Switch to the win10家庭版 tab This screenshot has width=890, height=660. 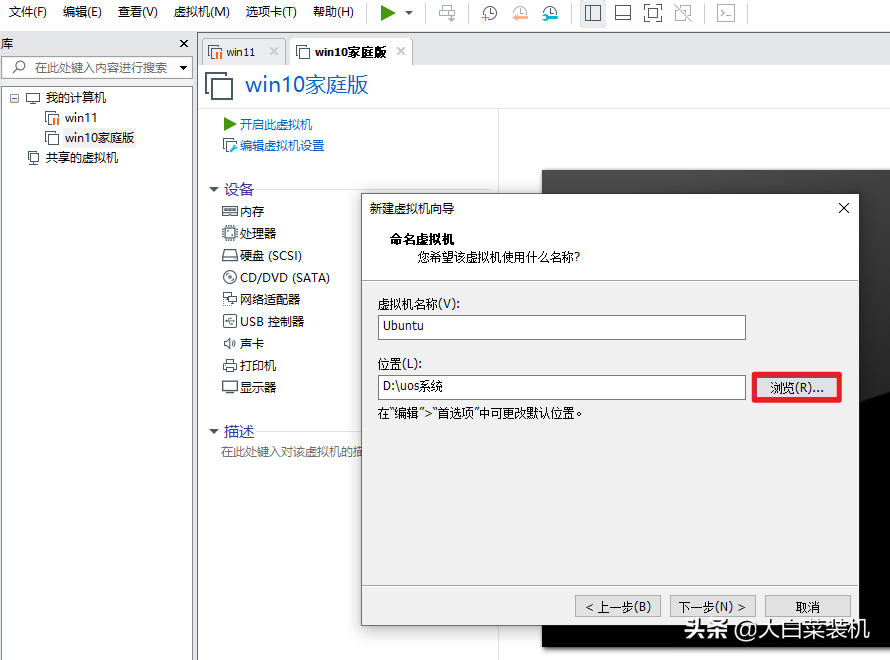(350, 52)
